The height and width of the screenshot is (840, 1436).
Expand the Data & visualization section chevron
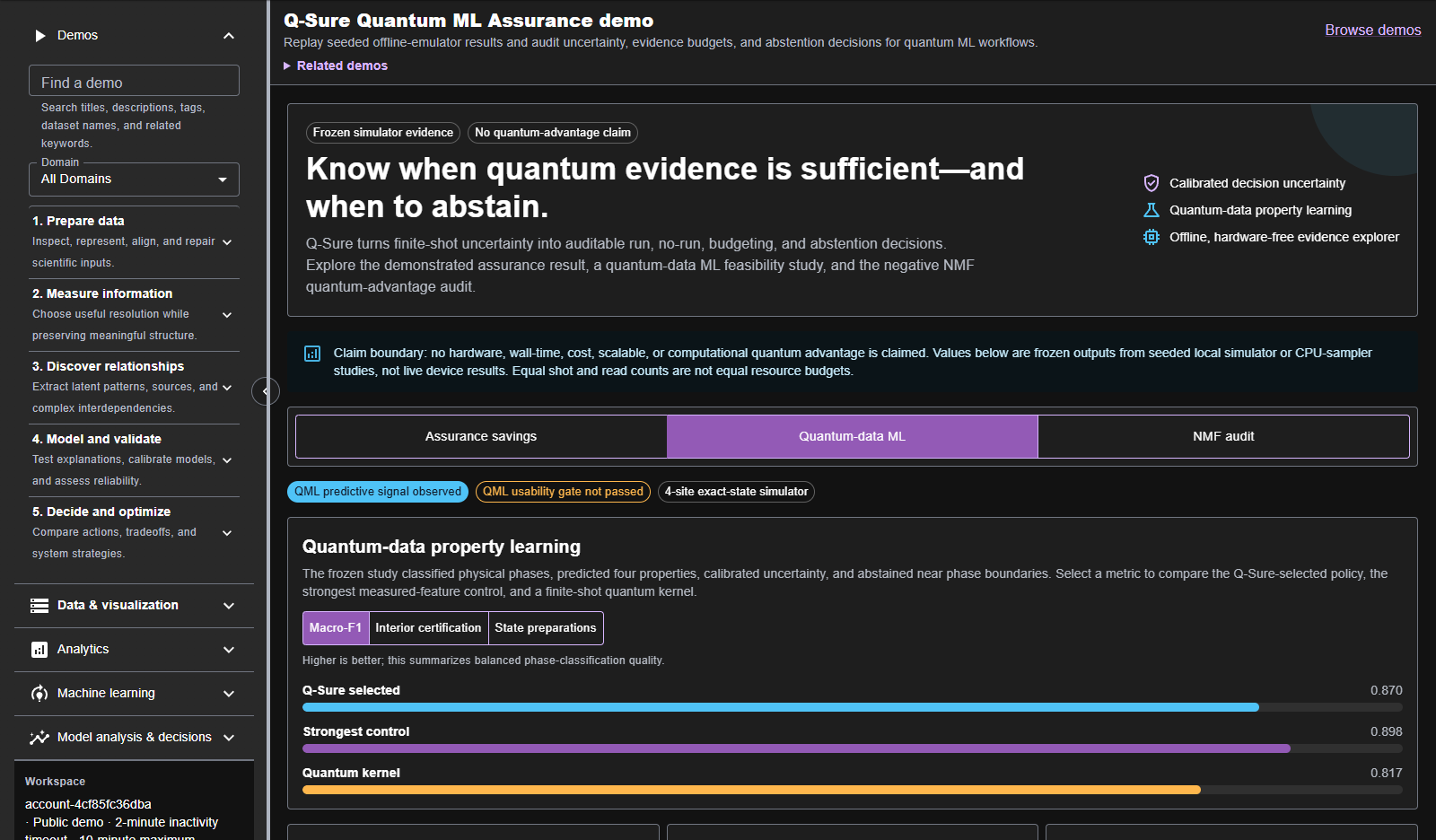[229, 606]
